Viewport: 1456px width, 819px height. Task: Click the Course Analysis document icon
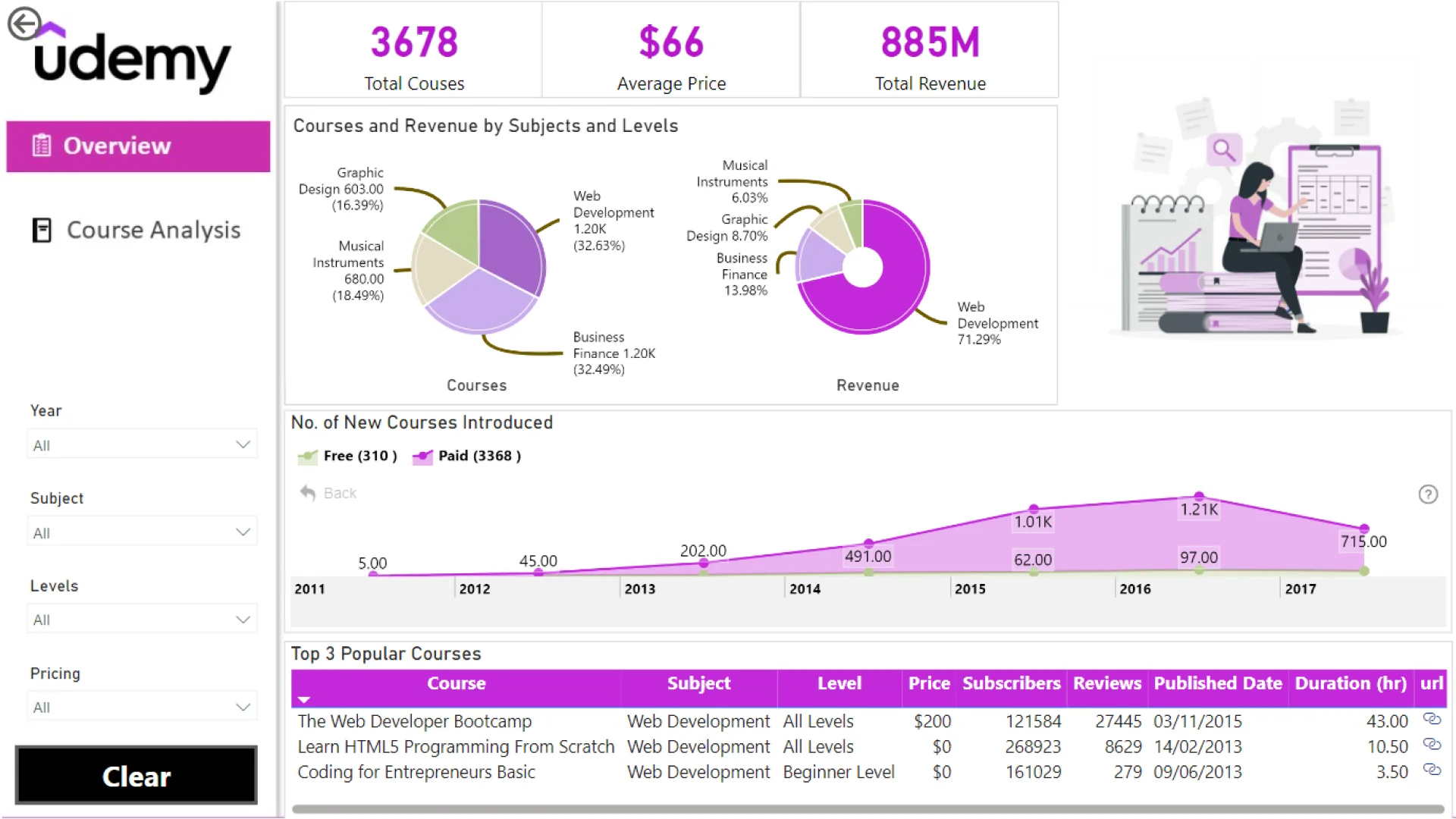tap(42, 230)
